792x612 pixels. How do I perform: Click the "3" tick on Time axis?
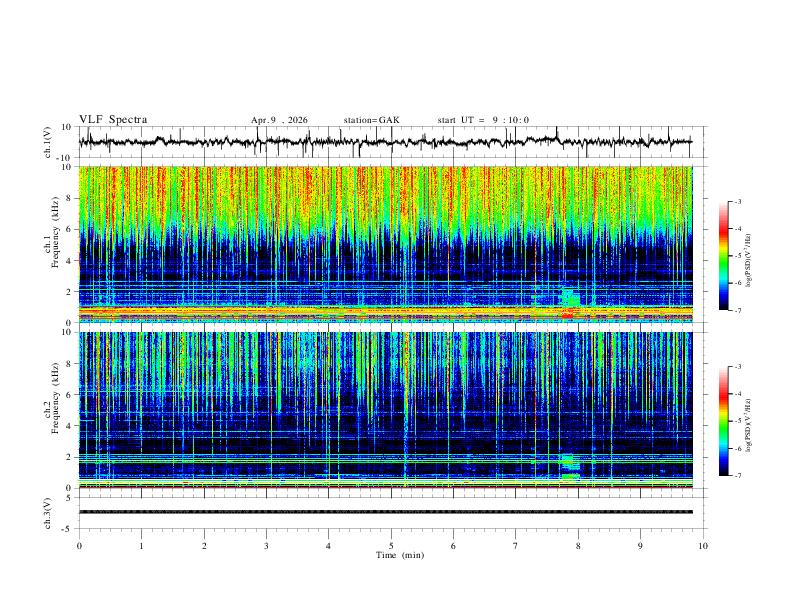coord(266,546)
